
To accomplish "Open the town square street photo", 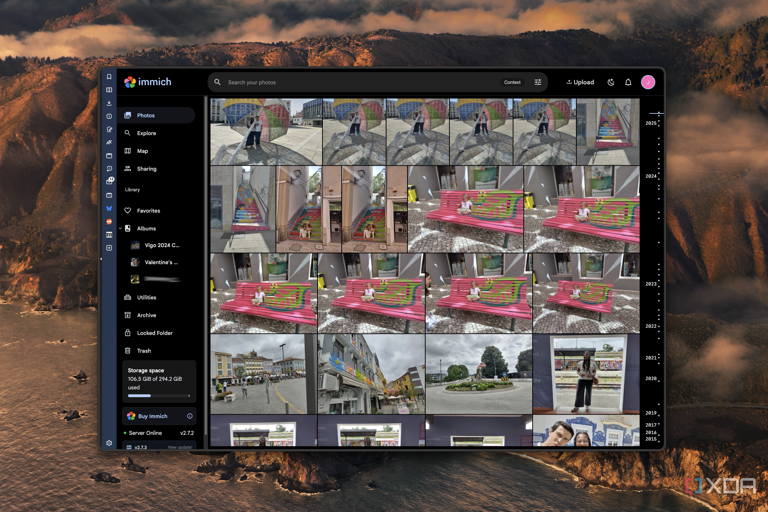I will point(264,374).
